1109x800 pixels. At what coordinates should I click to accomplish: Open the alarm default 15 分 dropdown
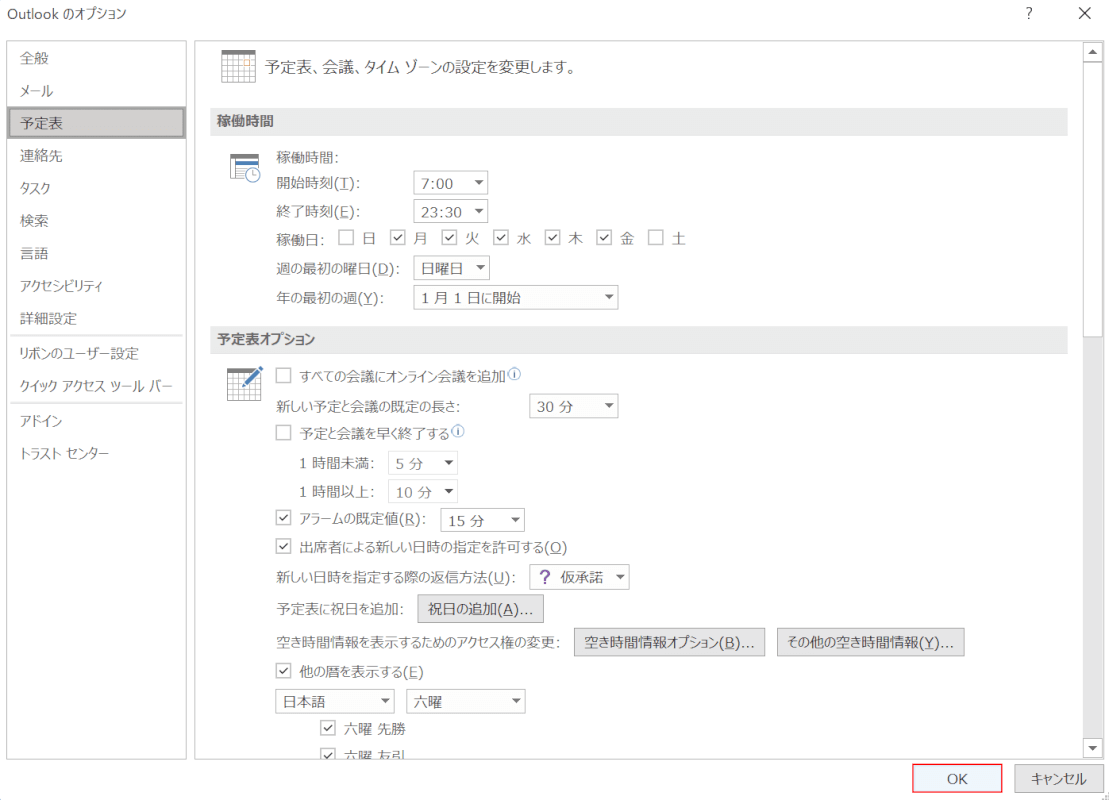pos(482,521)
